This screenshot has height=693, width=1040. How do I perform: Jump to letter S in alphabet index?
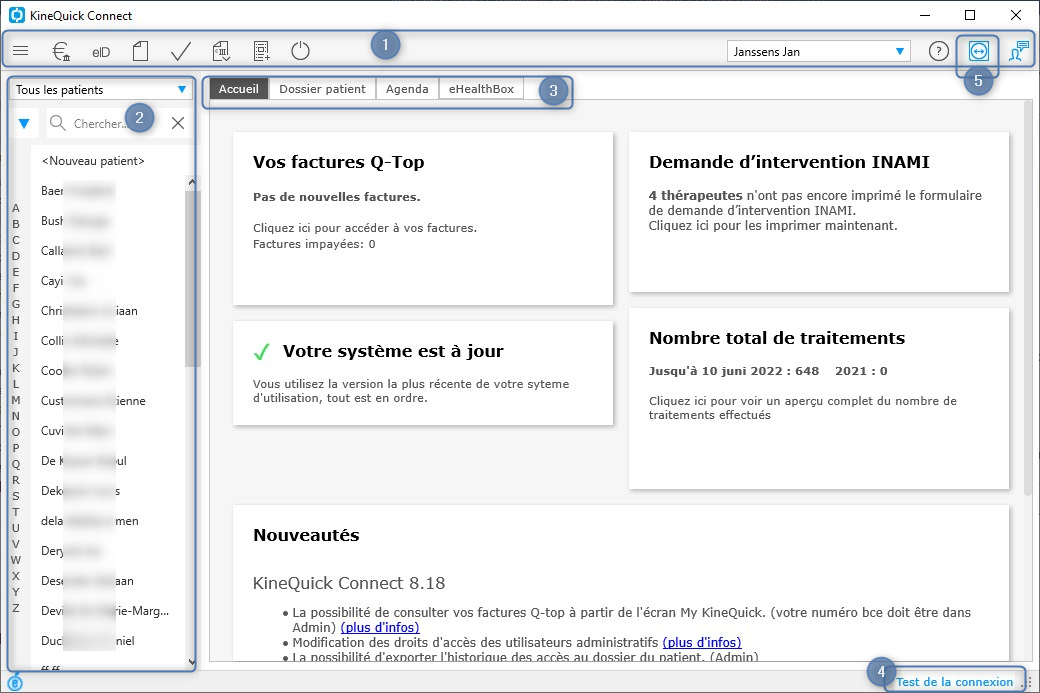click(16, 496)
